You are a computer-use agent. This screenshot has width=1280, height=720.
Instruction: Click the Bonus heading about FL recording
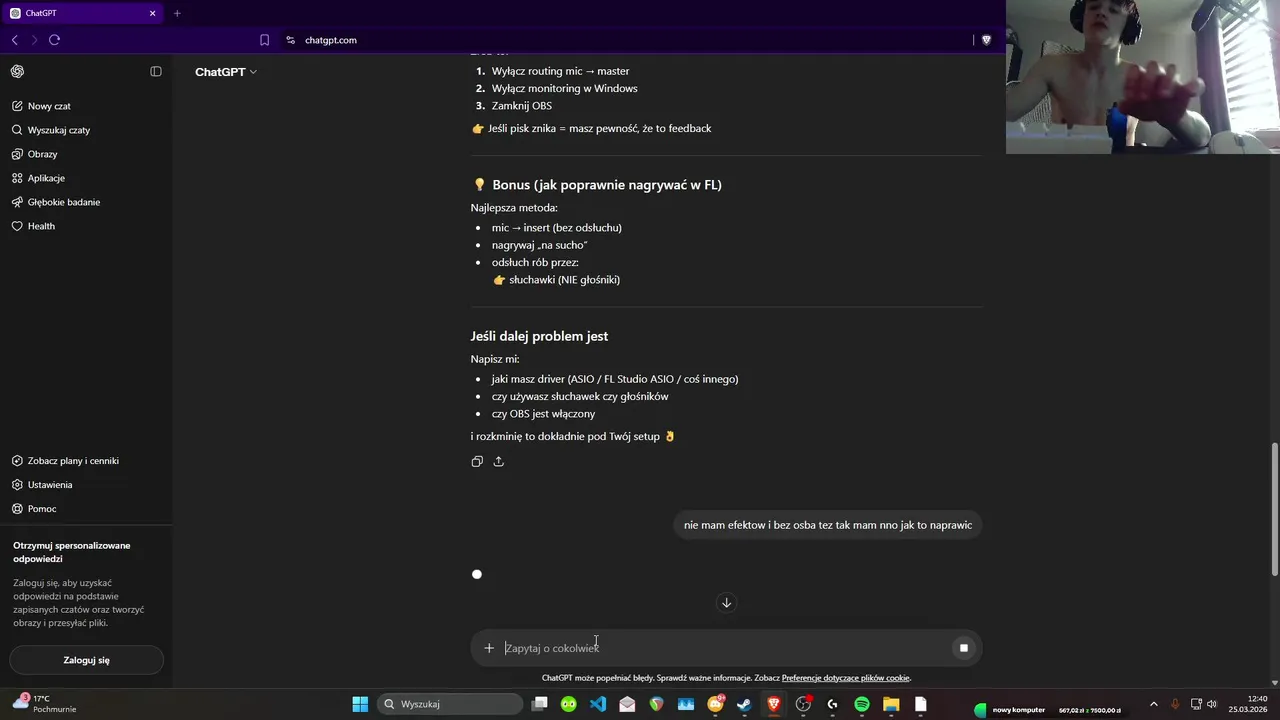click(x=596, y=185)
